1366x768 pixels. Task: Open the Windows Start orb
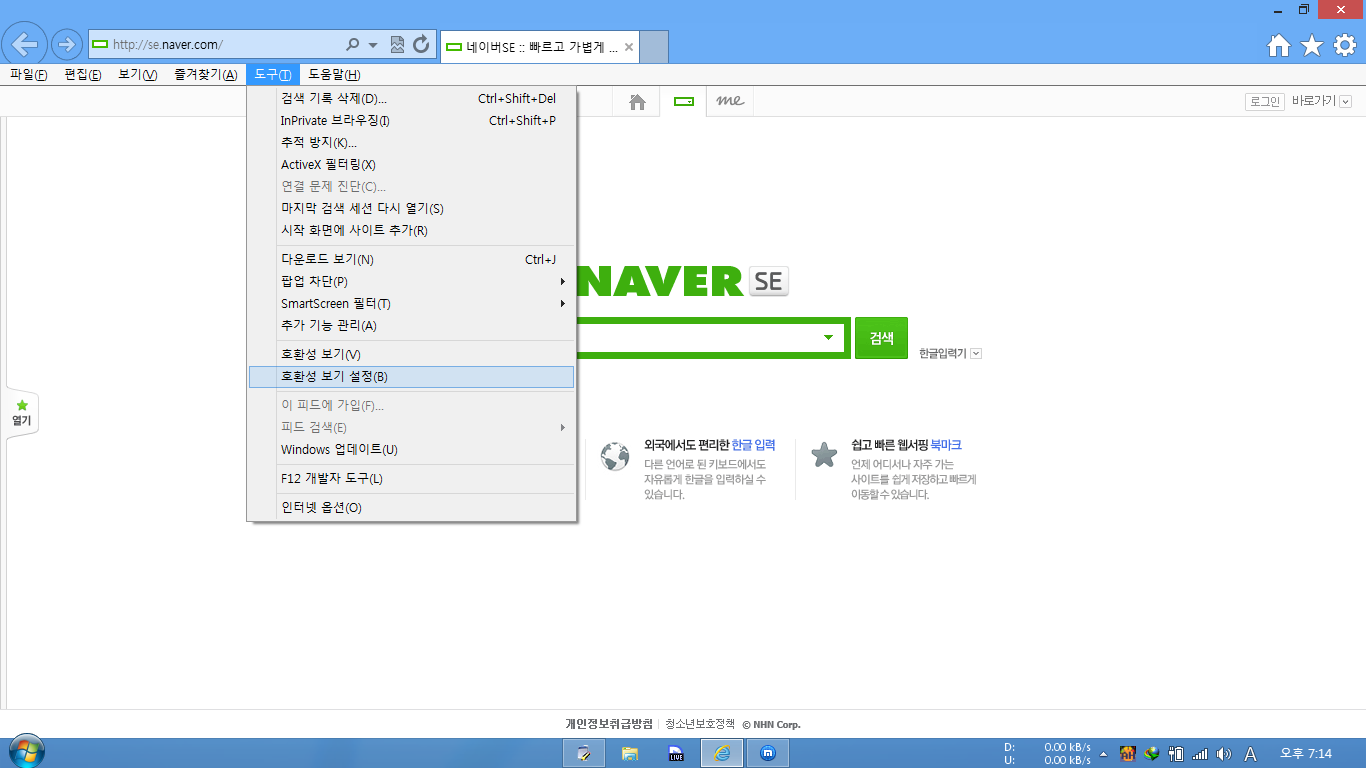point(26,753)
